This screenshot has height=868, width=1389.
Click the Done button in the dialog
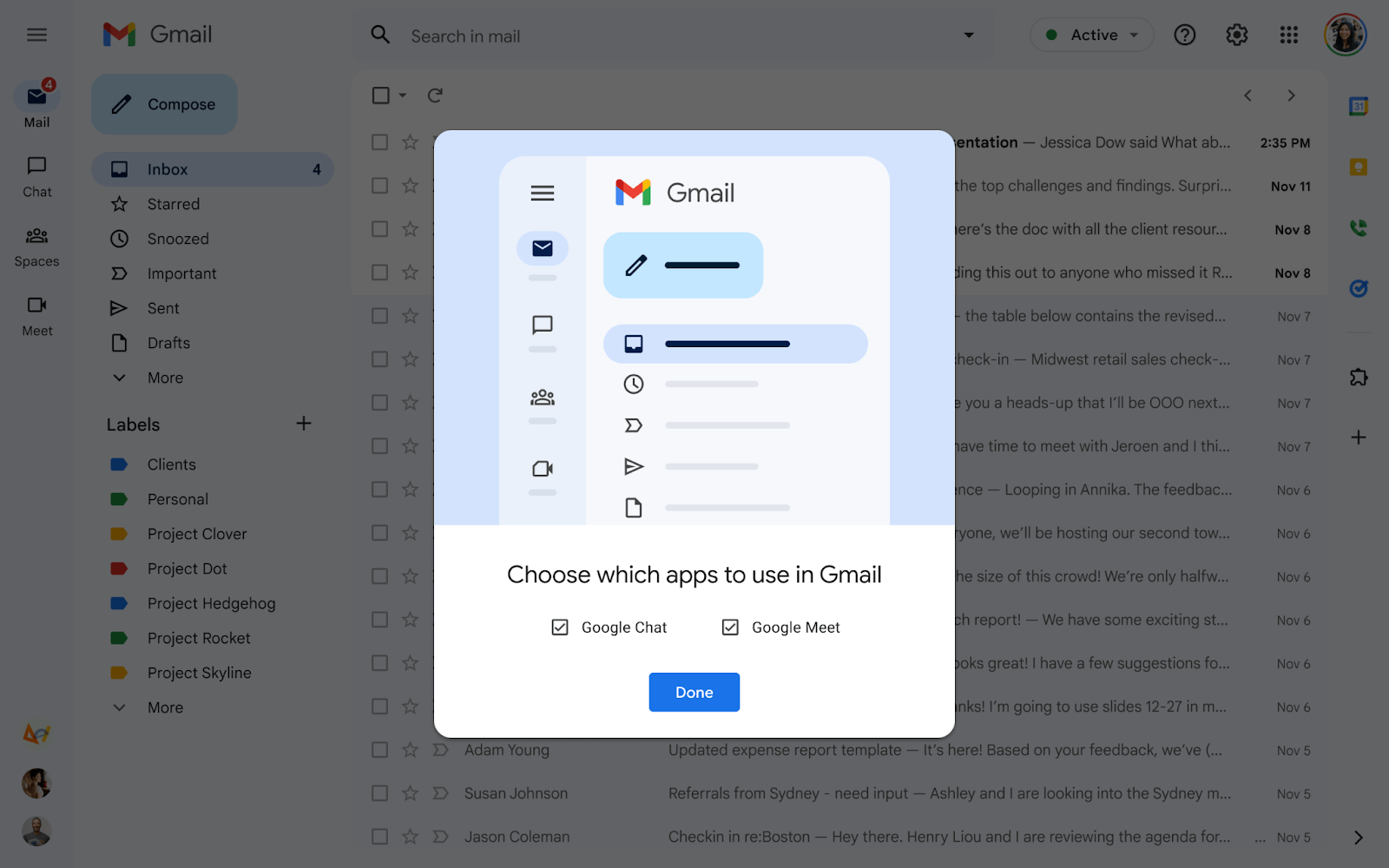[x=694, y=692]
